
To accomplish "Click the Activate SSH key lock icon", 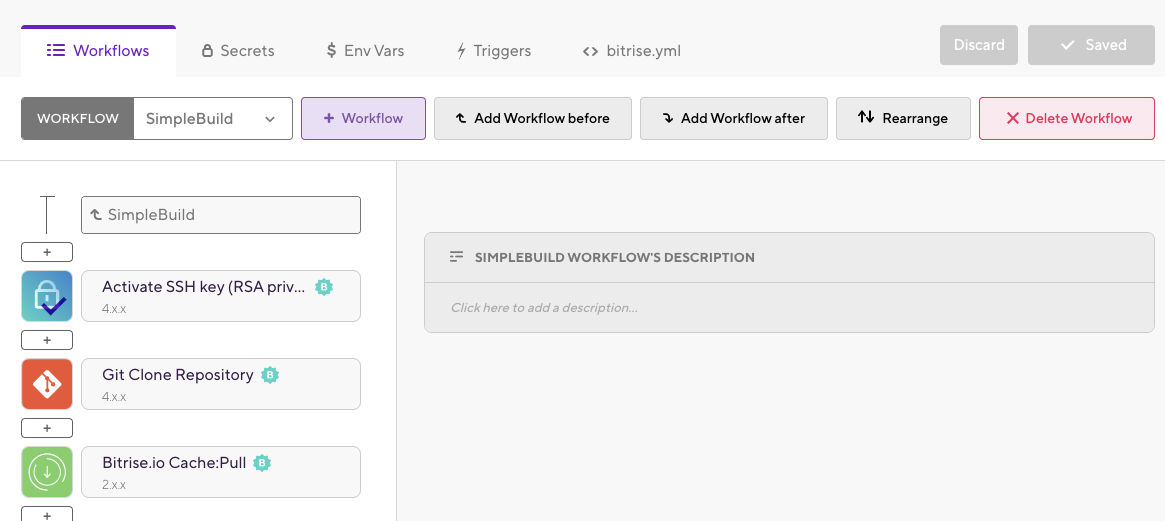I will 47,296.
